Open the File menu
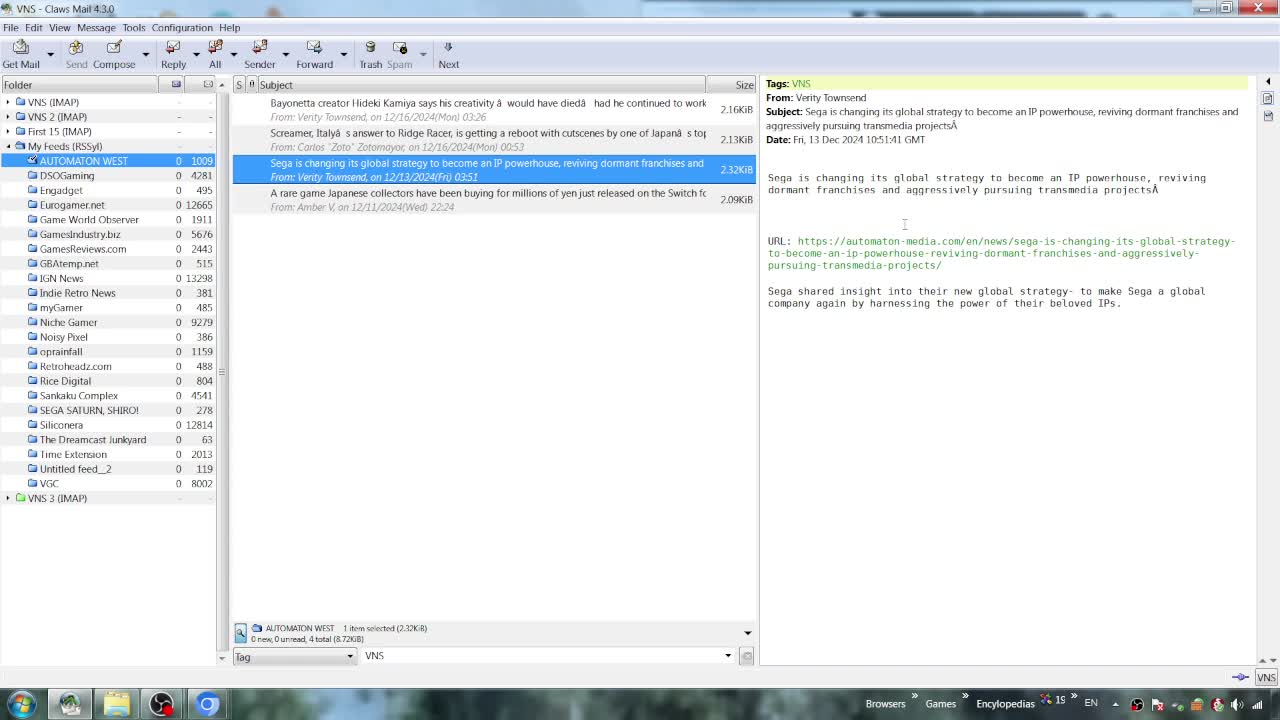The height and width of the screenshot is (720, 1280). click(10, 28)
